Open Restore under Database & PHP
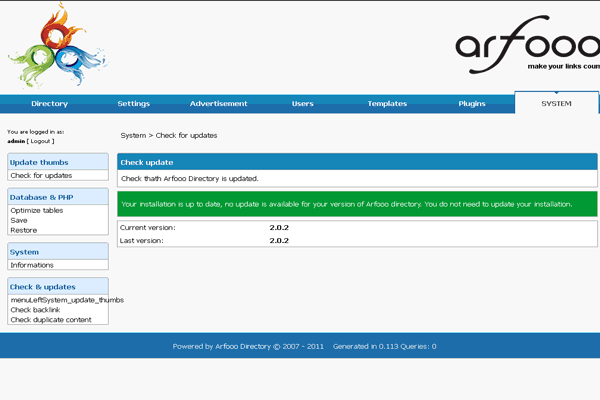This screenshot has height=400, width=600. point(23,230)
